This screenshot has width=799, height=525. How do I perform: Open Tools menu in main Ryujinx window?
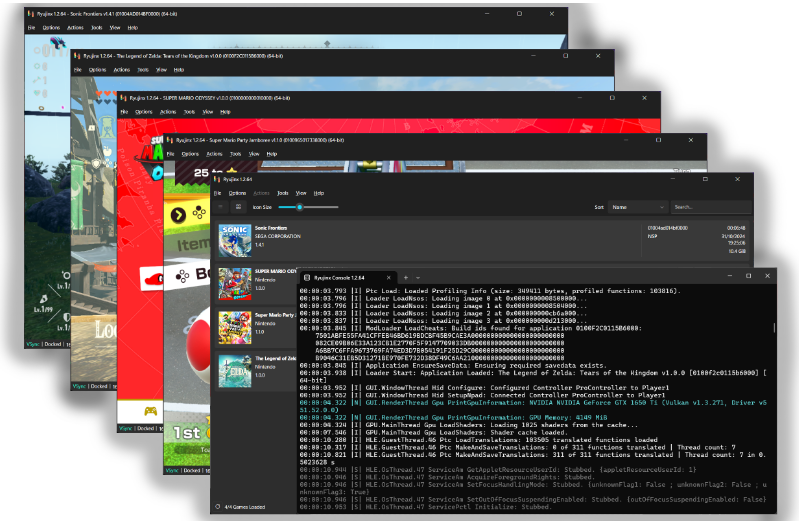tap(283, 193)
